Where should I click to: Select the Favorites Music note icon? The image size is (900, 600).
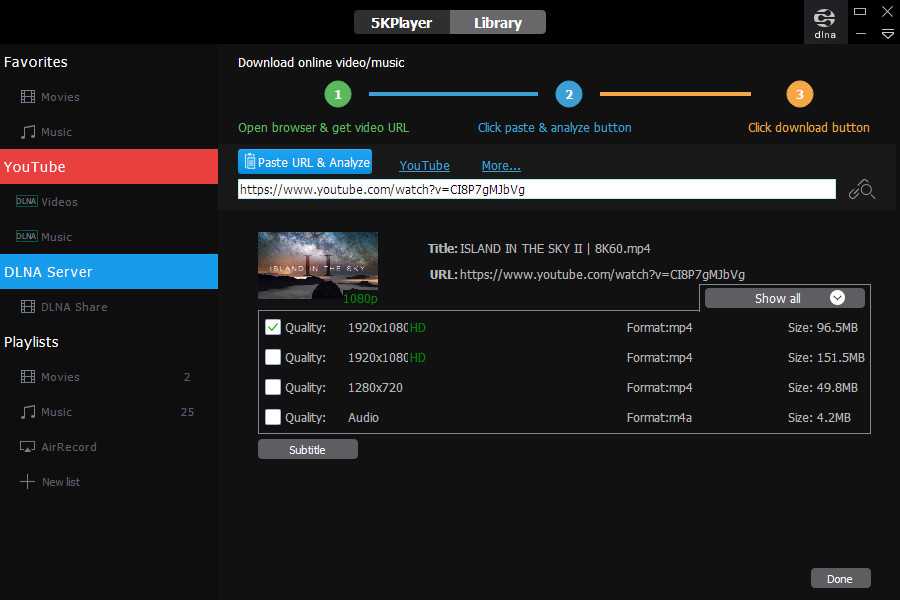click(x=27, y=132)
